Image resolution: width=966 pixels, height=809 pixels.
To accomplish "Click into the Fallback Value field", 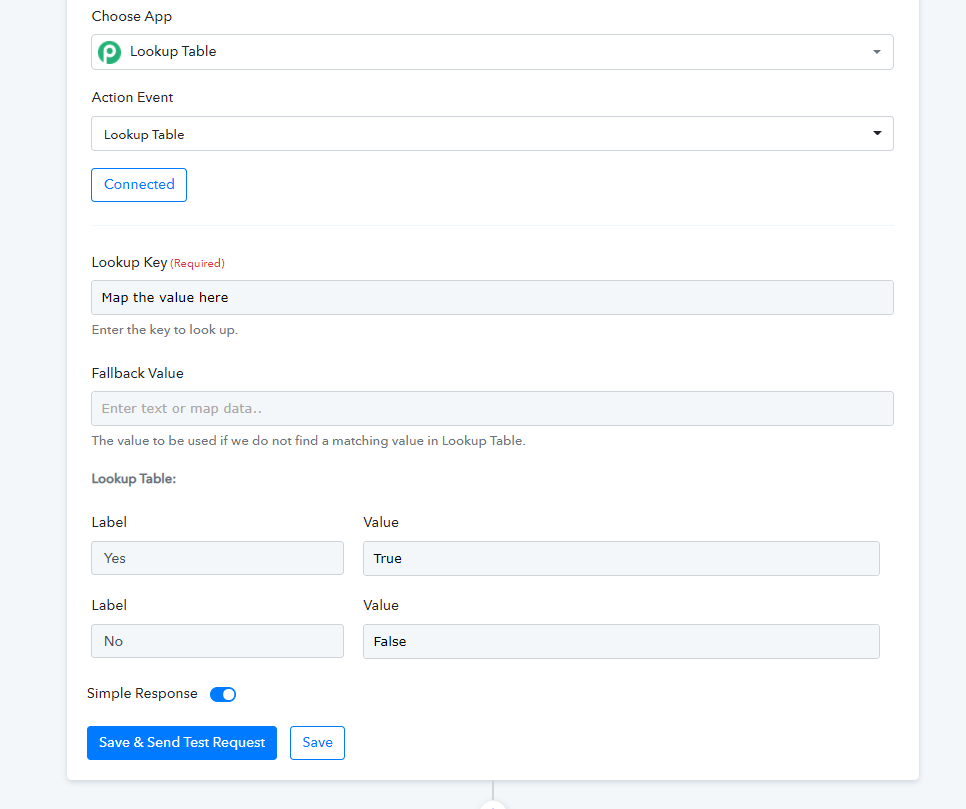I will pyautogui.click(x=492, y=409).
